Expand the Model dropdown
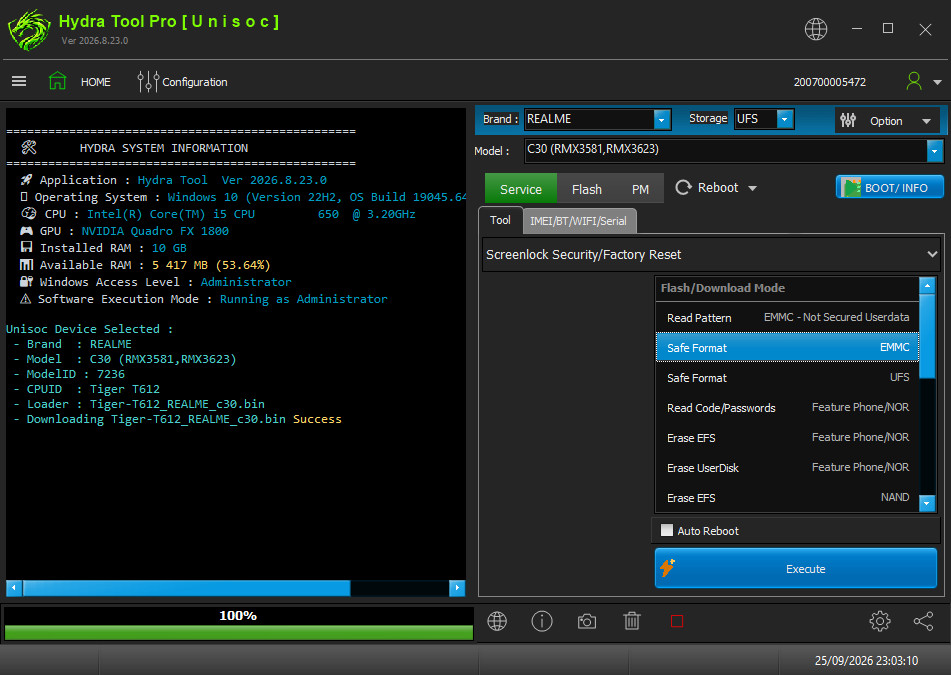Image resolution: width=951 pixels, height=675 pixels. point(935,150)
